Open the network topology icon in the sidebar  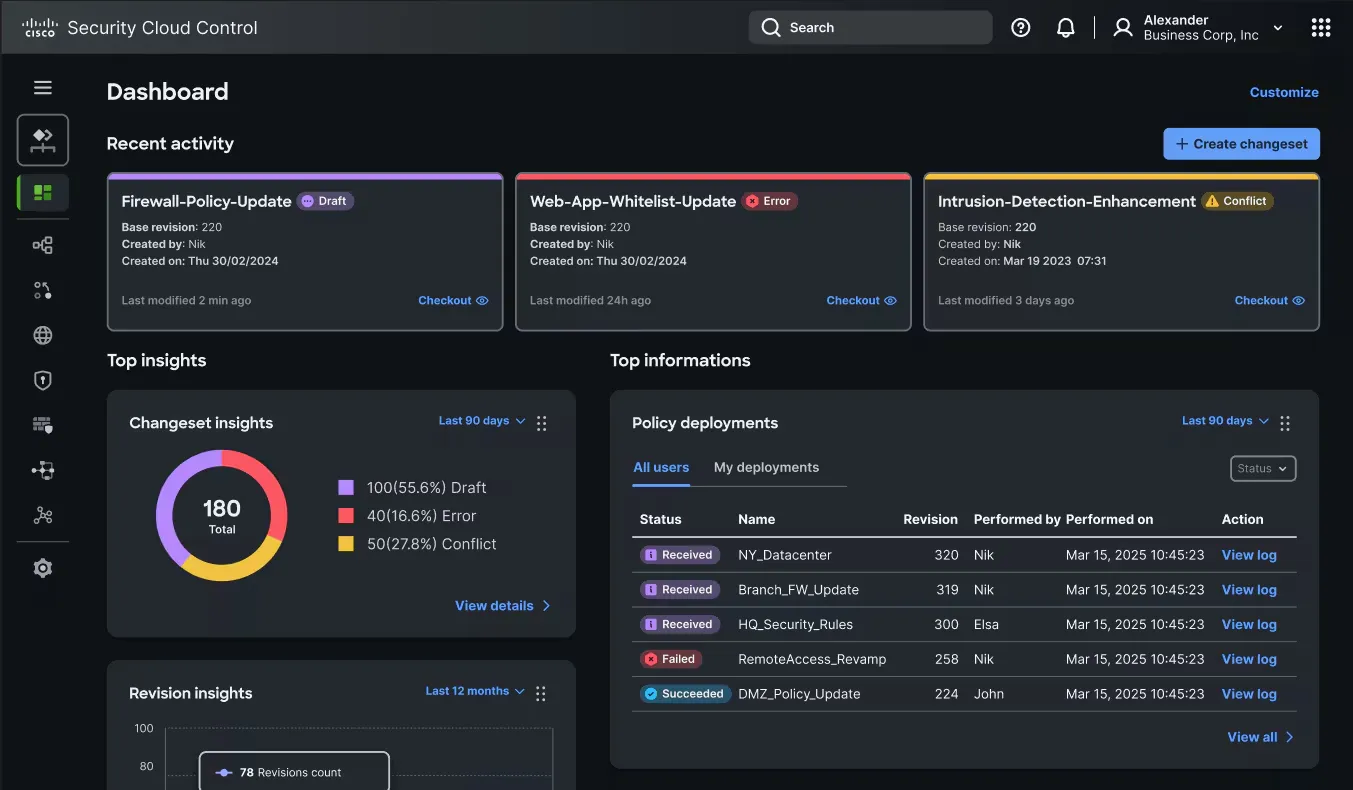[x=42, y=244]
